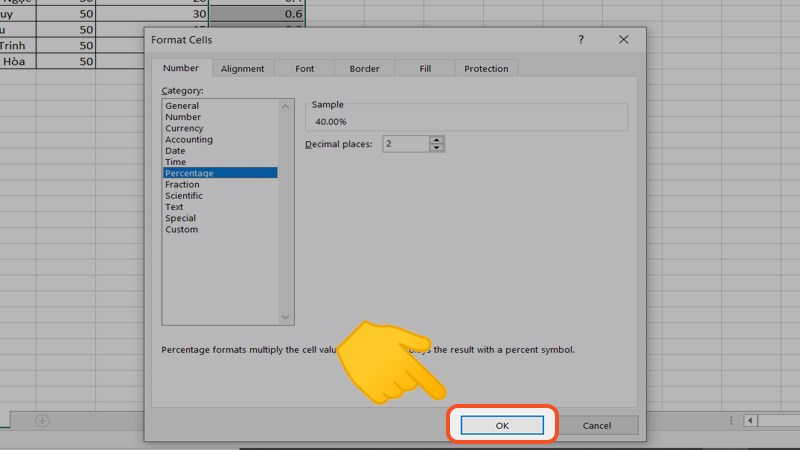
Task: Select the Fill tab
Action: pos(425,69)
